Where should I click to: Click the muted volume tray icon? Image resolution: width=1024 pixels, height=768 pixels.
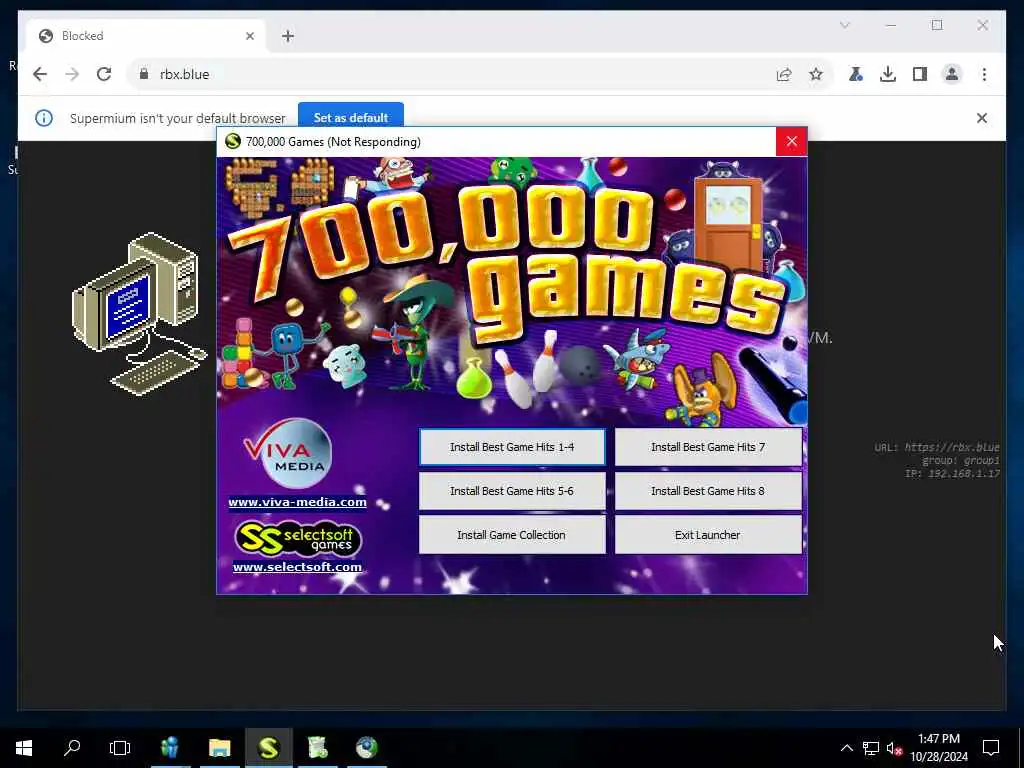(x=894, y=748)
